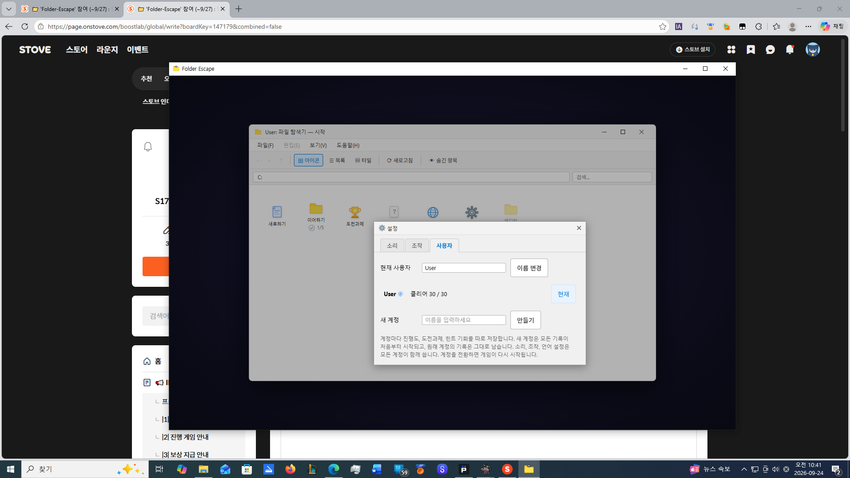The image size is (850, 478).
Task: Open STOVE profile avatar
Action: coord(813,49)
